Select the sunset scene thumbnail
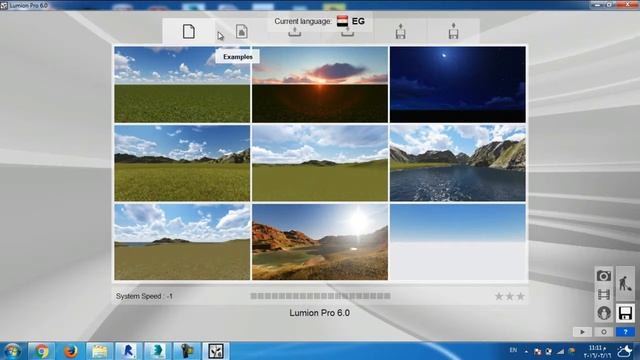This screenshot has height=360, width=640. 320,84
